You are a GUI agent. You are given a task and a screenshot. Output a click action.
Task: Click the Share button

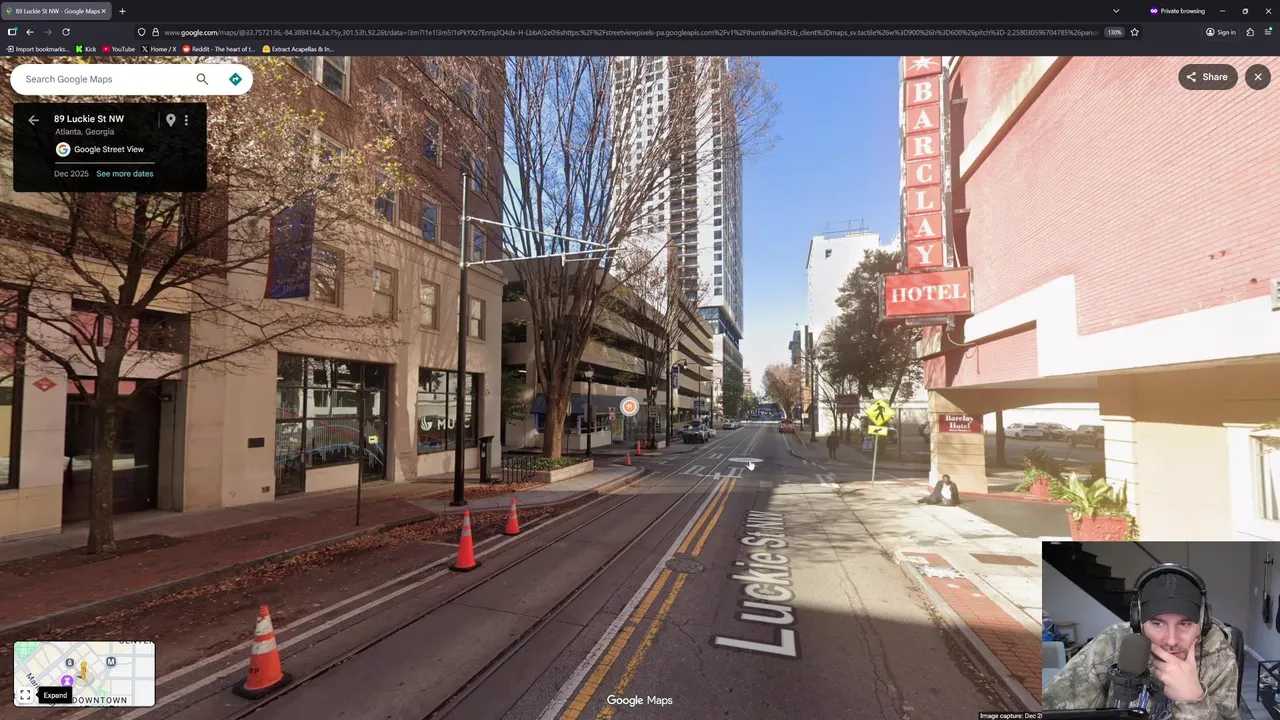[x=1207, y=77]
